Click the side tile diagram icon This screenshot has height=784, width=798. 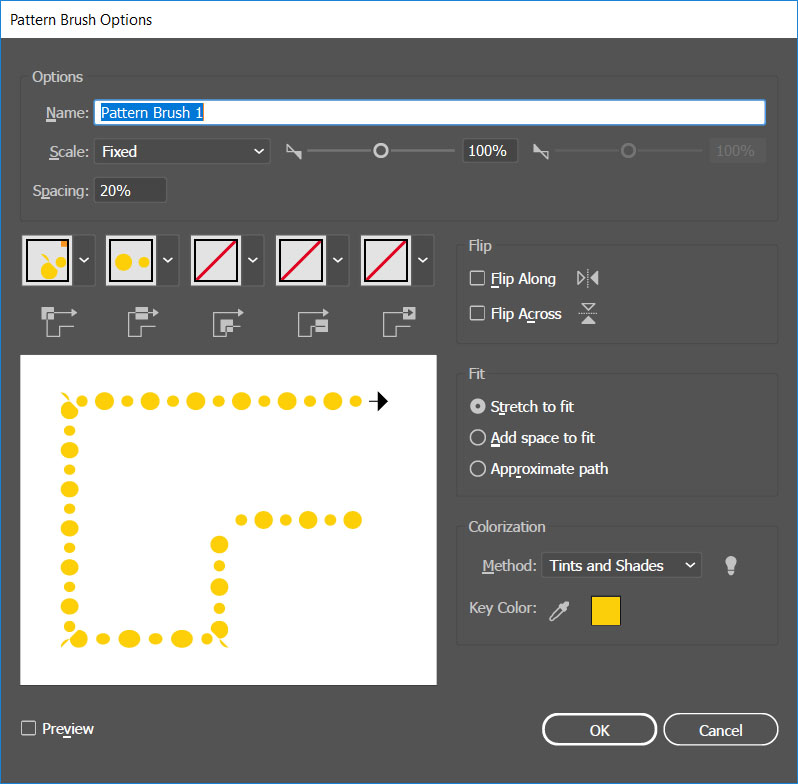point(144,320)
